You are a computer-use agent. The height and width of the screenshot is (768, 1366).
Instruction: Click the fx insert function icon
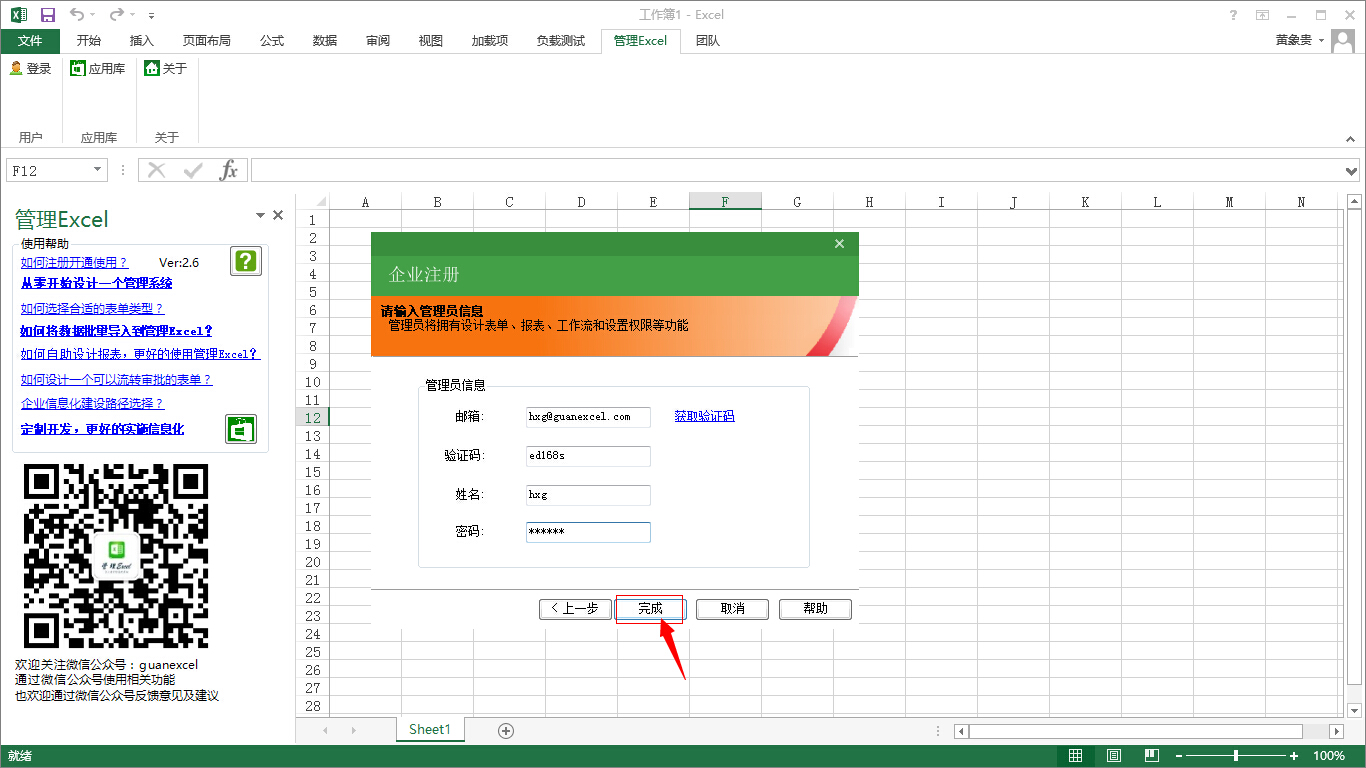tap(229, 170)
